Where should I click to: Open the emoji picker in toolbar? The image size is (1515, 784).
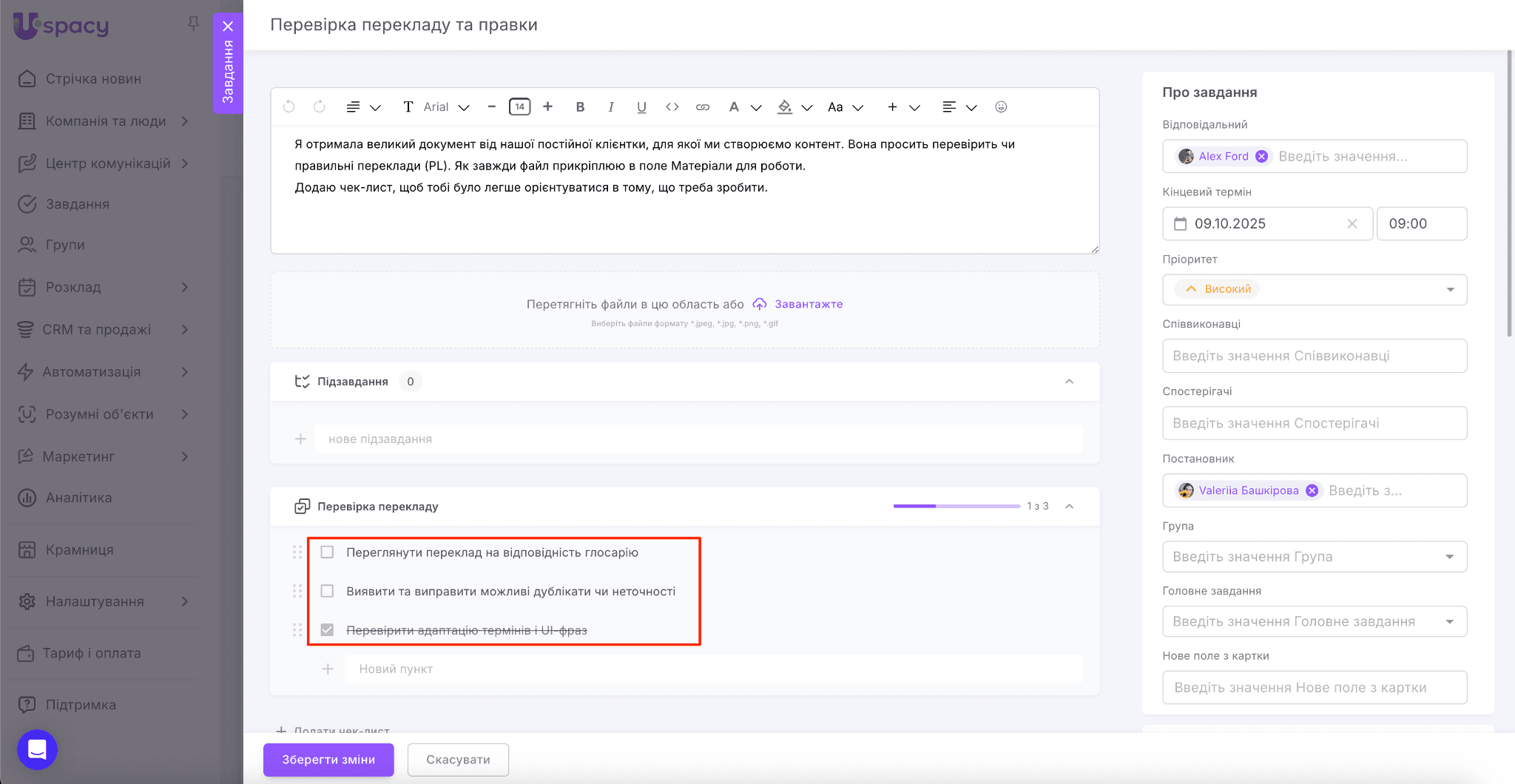(1001, 107)
